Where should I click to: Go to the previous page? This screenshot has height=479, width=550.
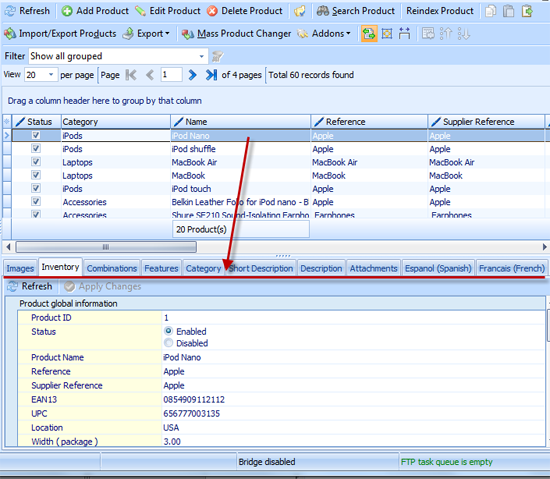pos(150,75)
